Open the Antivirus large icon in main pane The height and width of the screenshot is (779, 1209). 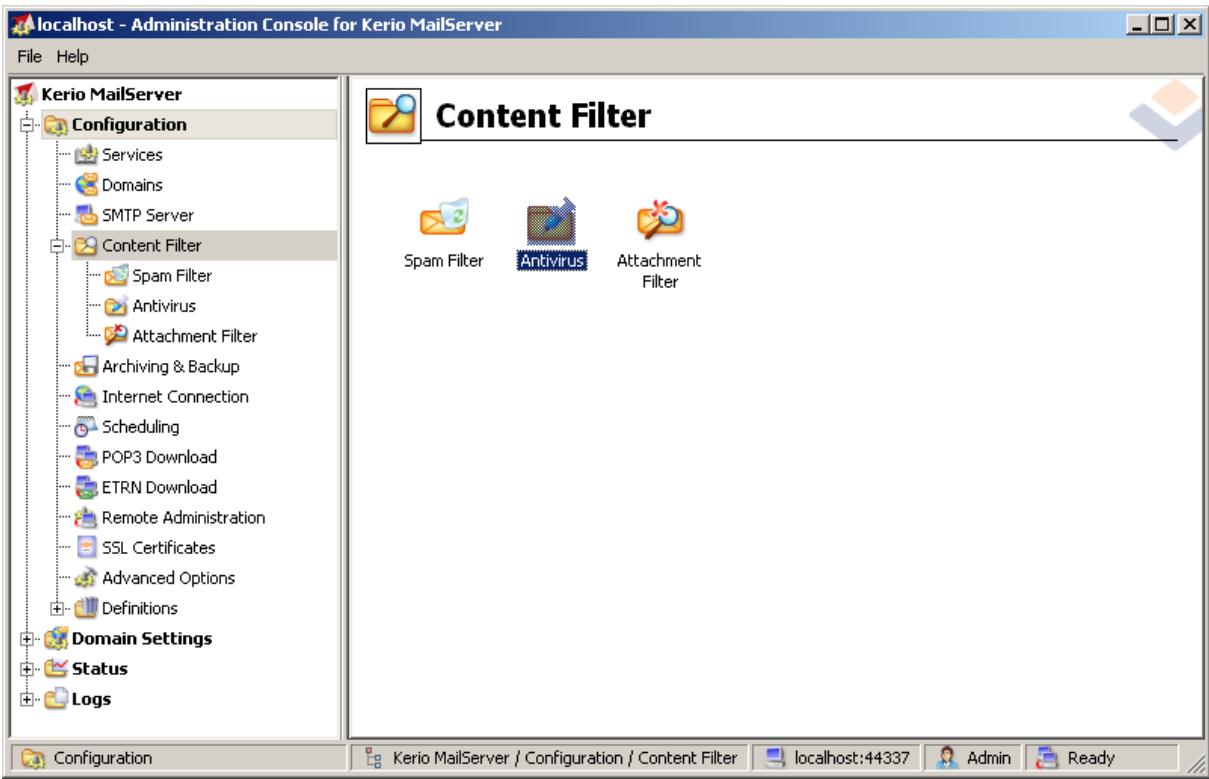coord(551,221)
